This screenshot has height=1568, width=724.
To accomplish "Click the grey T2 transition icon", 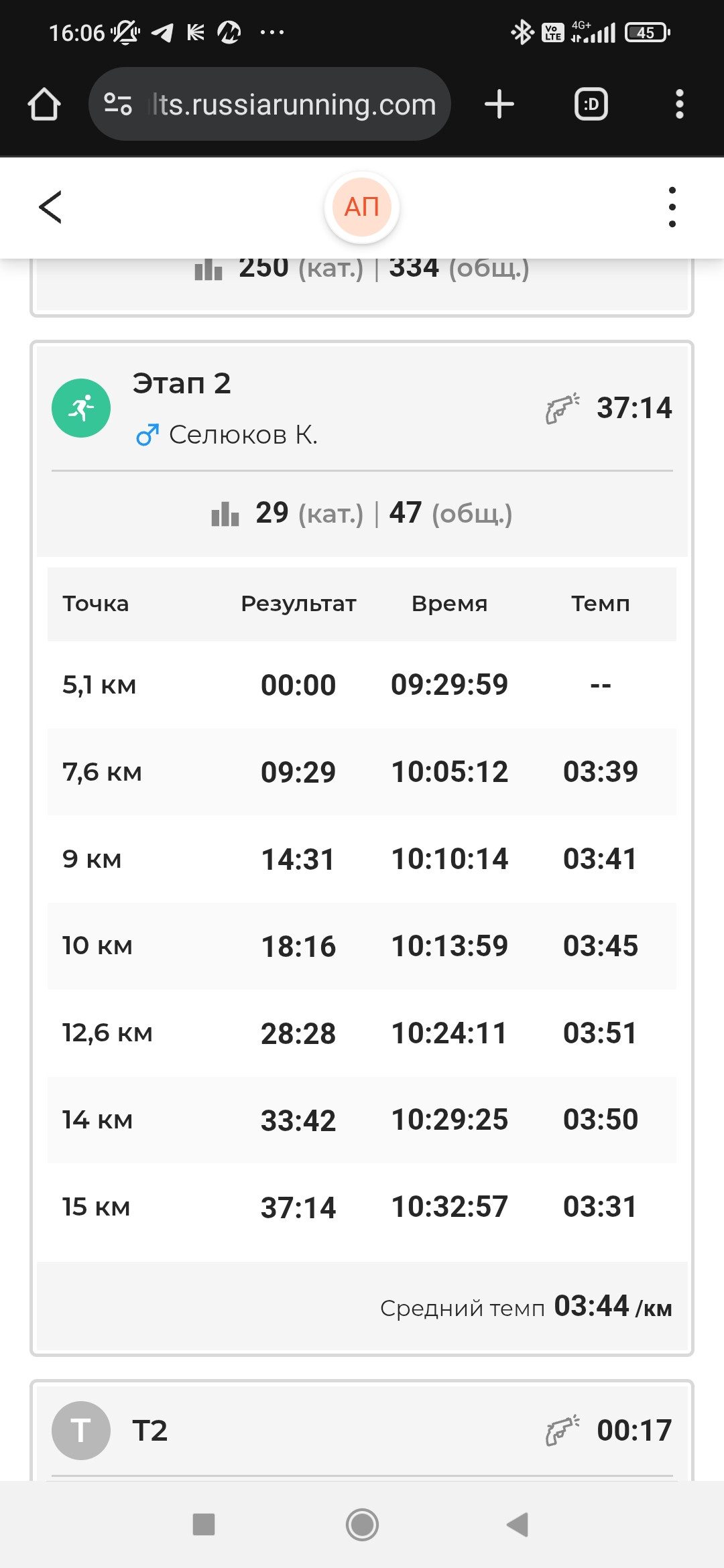I will pos(81,1430).
